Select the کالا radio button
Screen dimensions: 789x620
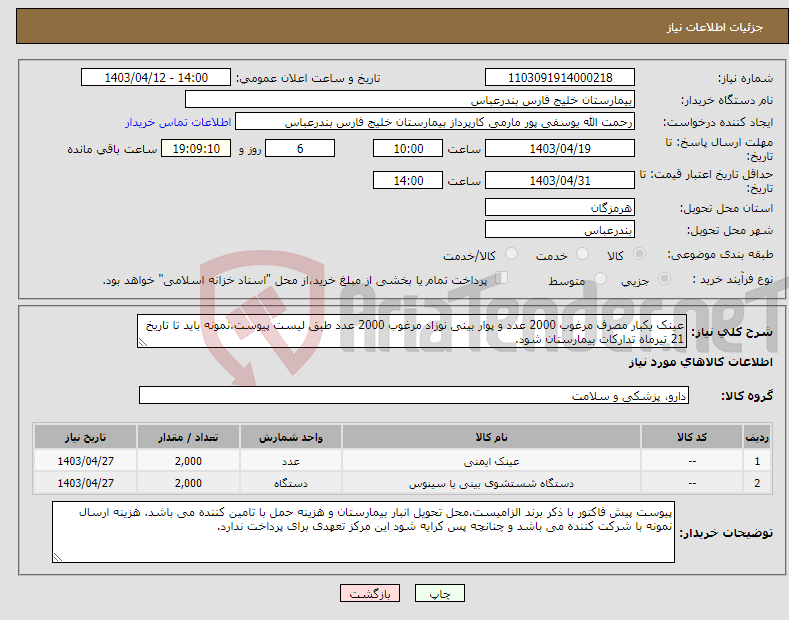coord(639,254)
